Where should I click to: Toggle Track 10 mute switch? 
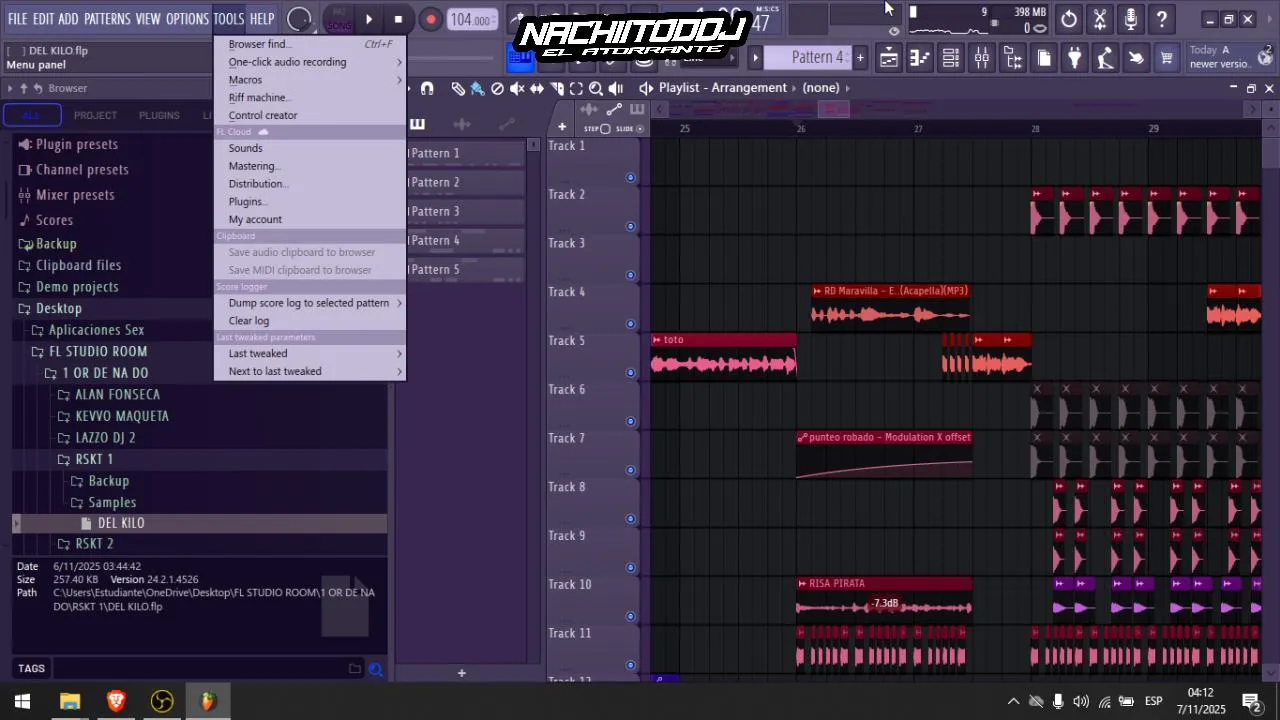click(x=630, y=617)
